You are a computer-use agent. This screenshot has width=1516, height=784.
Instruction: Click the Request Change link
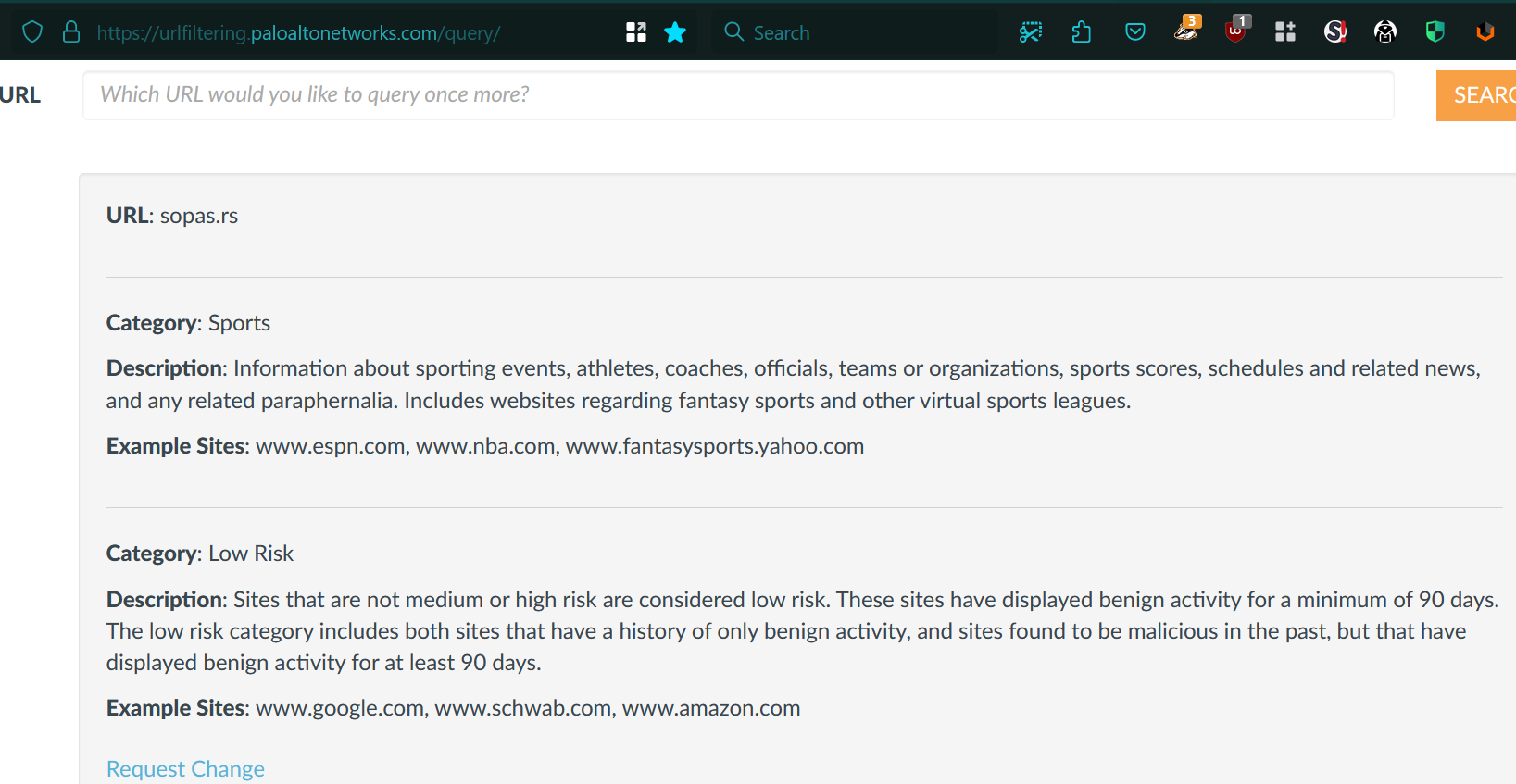pyautogui.click(x=185, y=769)
